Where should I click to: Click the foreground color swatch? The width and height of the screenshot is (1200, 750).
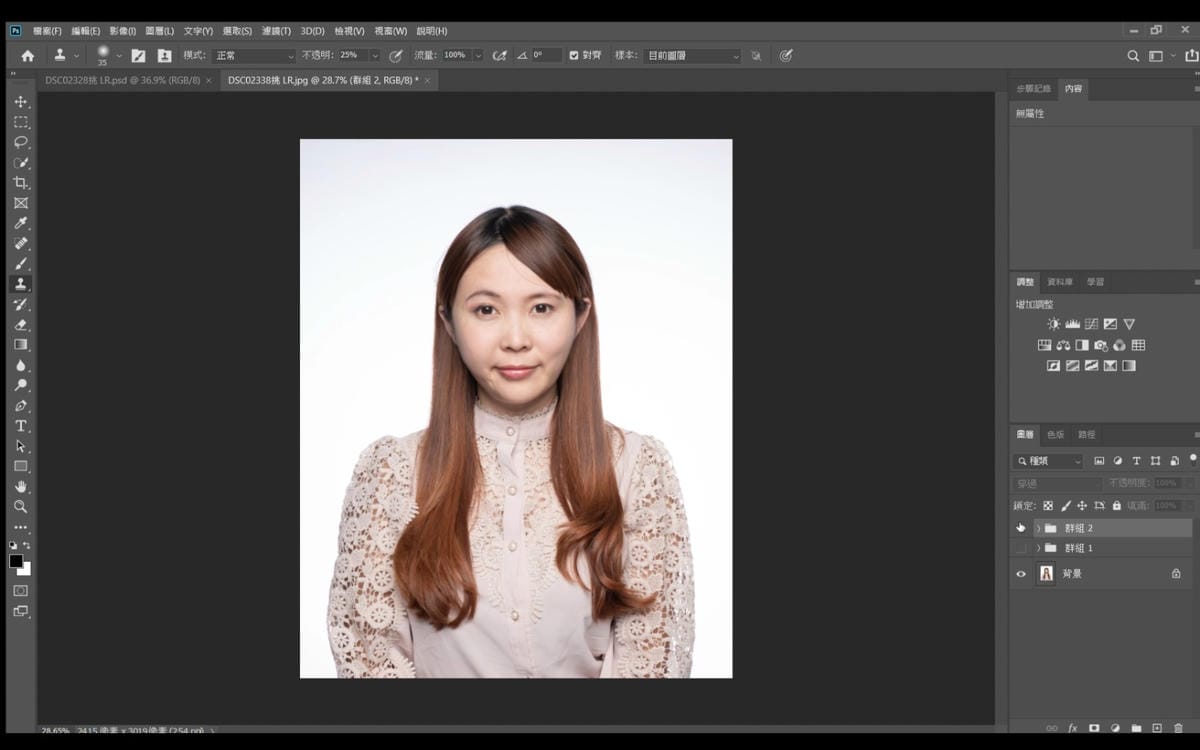[16, 561]
